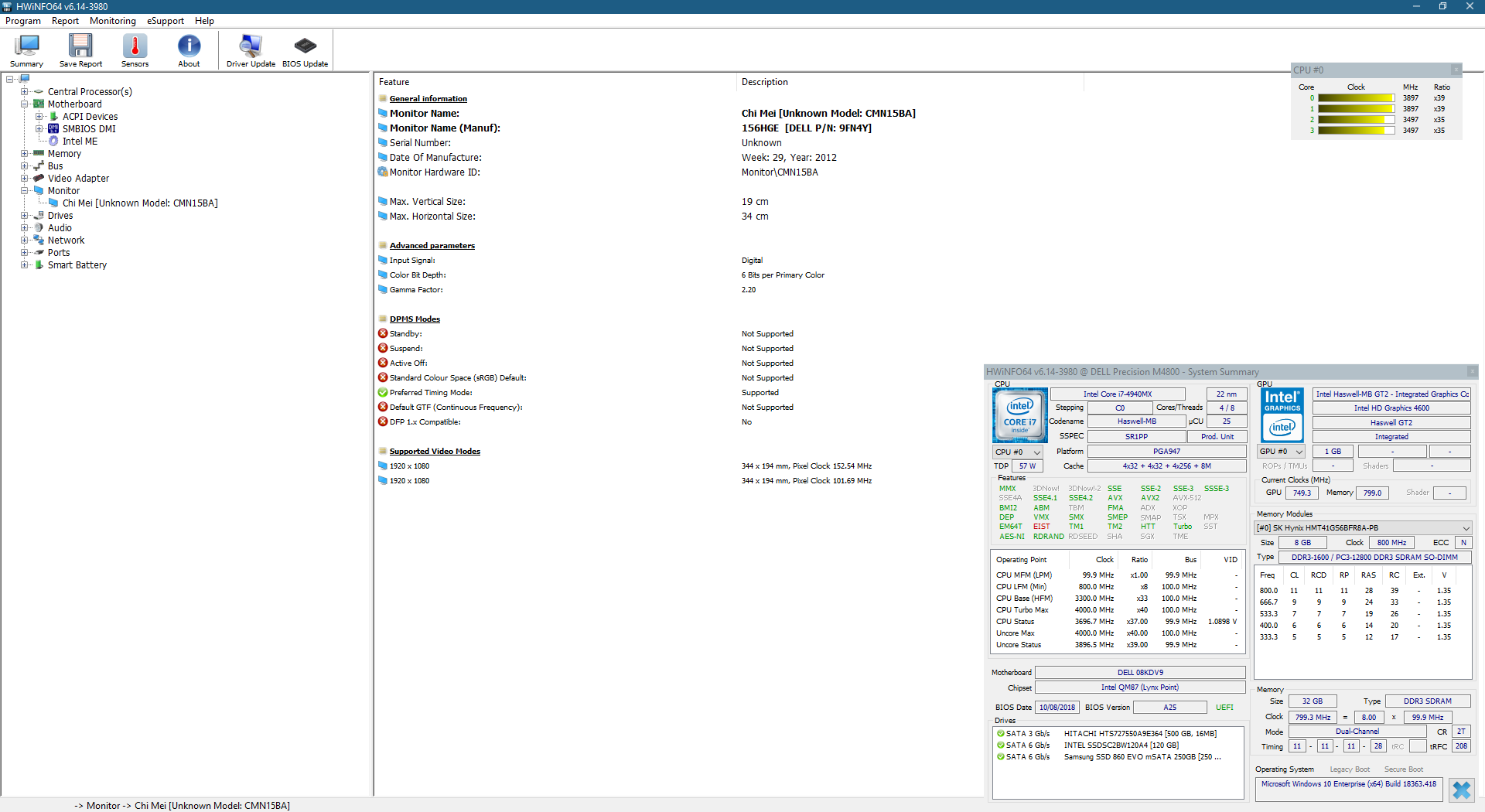Collapse the Motherboard tree node
Image resolution: width=1485 pixels, height=812 pixels.
point(24,104)
